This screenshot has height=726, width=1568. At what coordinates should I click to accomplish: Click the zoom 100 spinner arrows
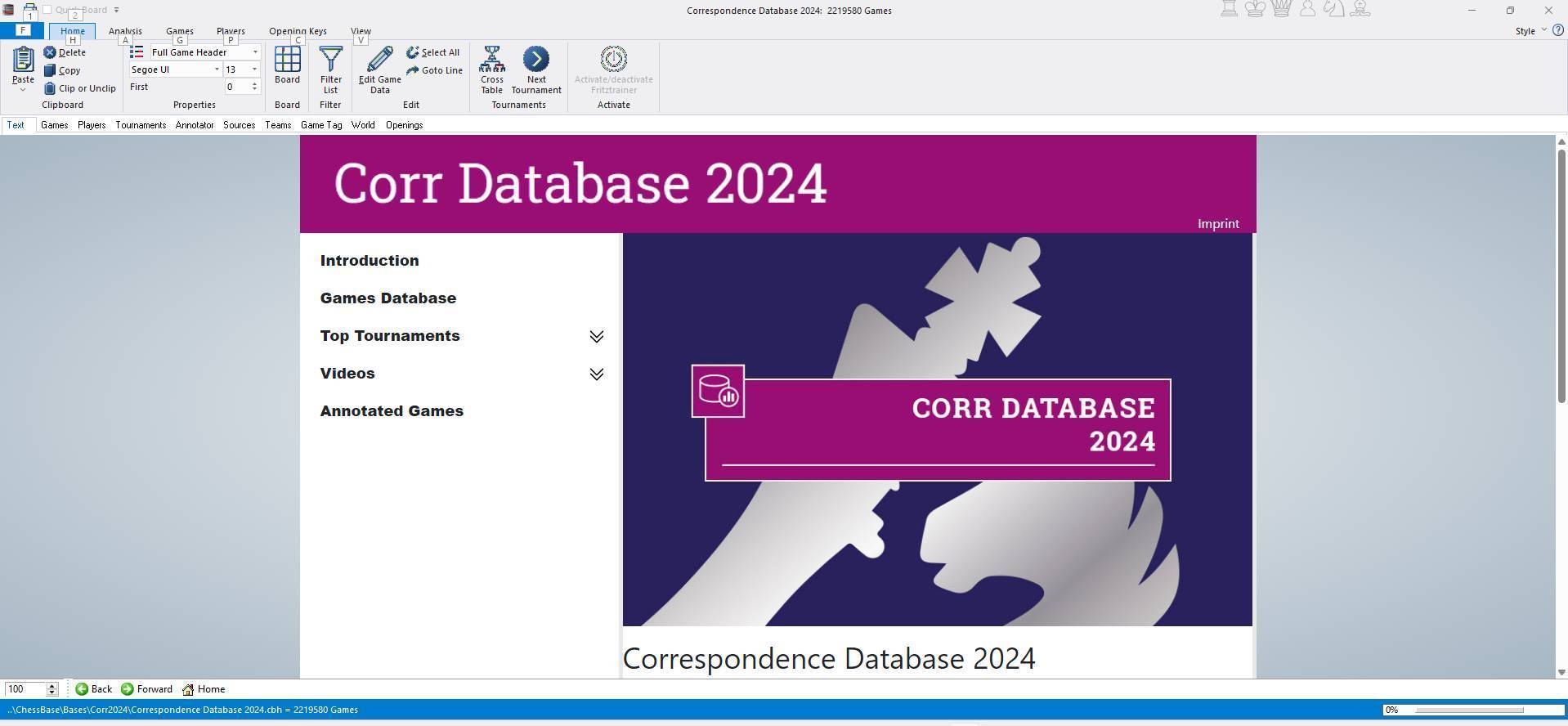click(52, 689)
